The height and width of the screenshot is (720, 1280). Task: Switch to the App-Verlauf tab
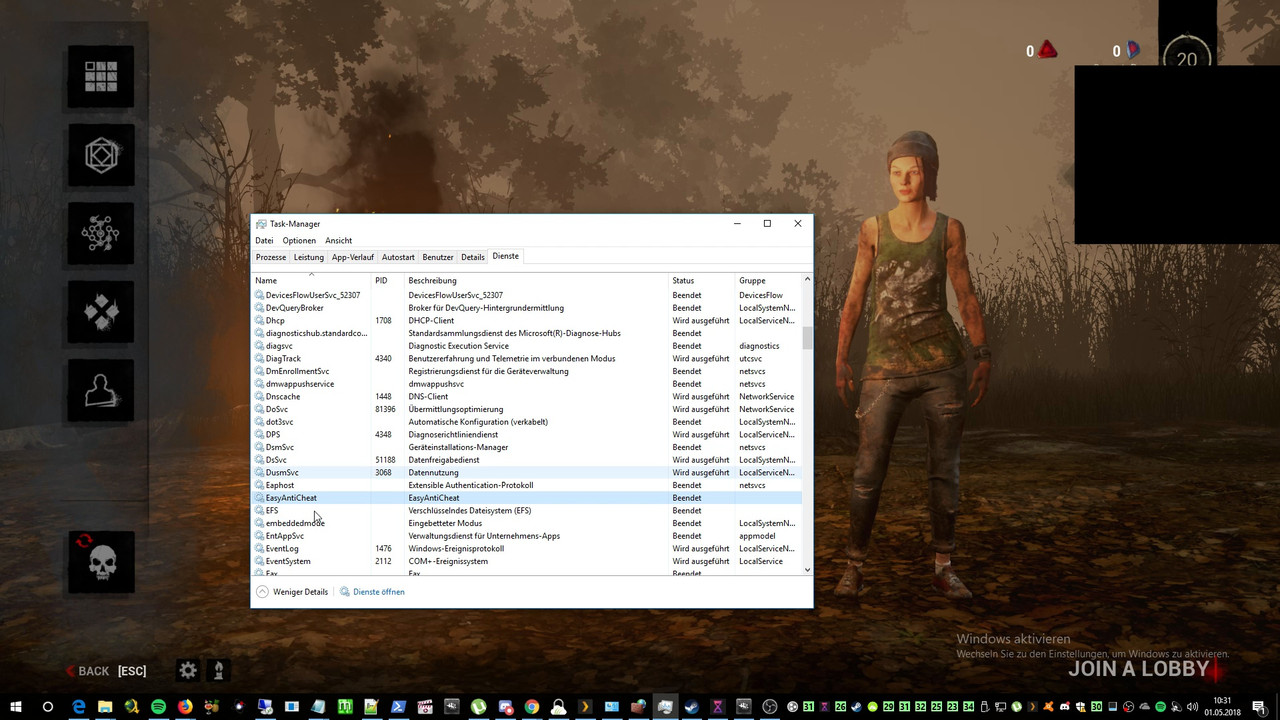coord(353,257)
